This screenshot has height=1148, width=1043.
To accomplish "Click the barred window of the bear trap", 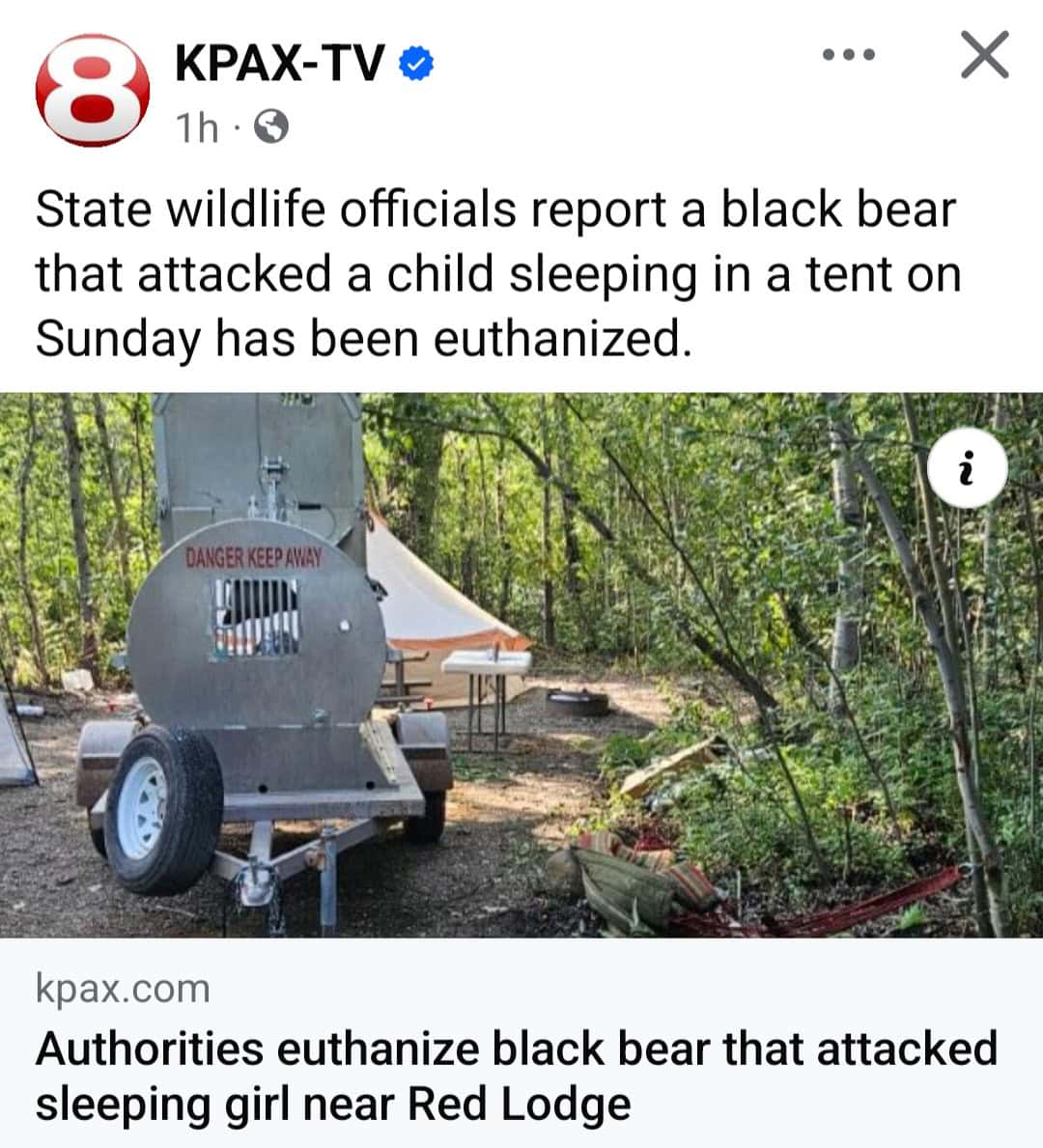I will point(256,616).
